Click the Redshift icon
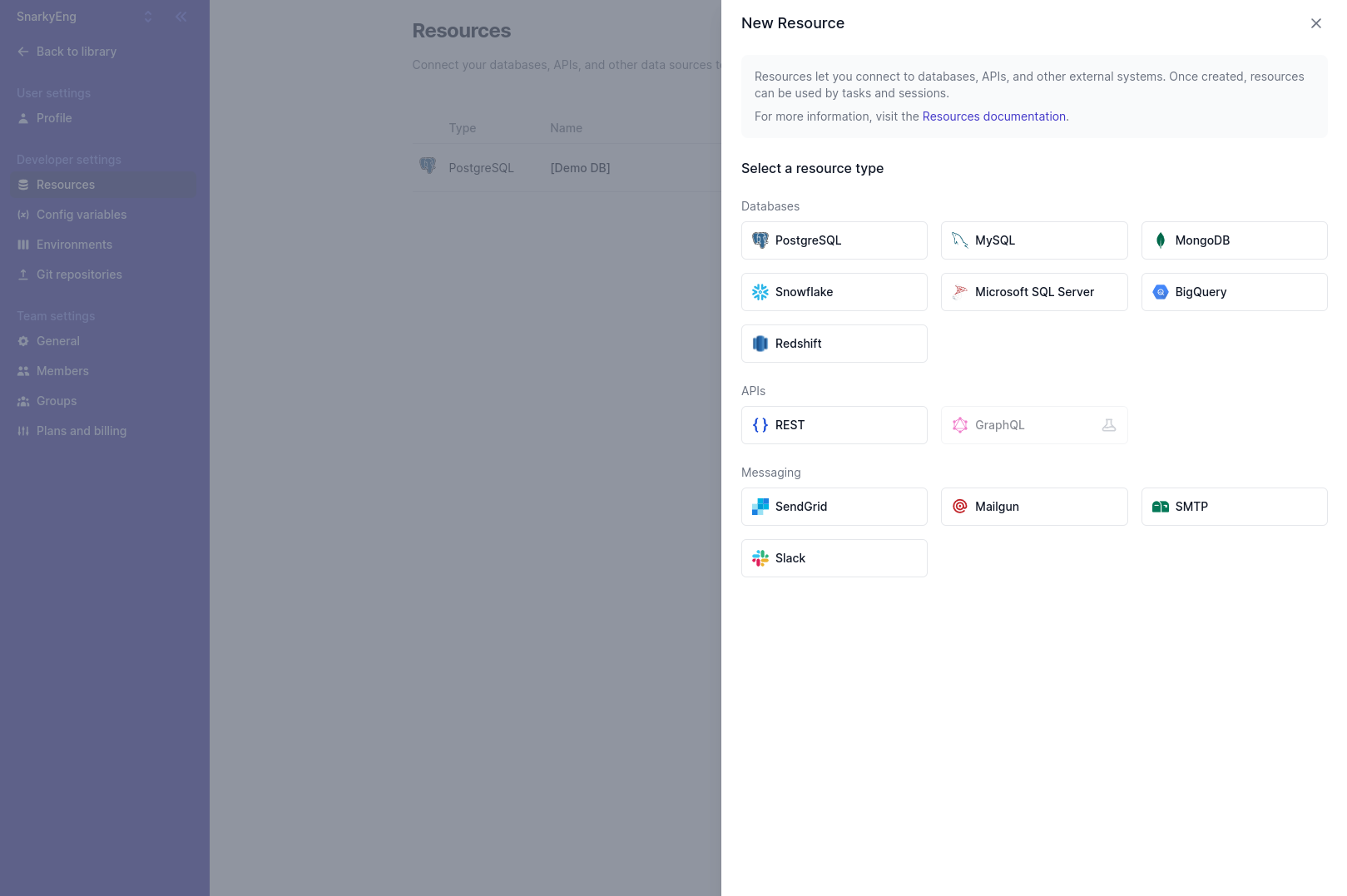Screen dimensions: 1347x896 [760, 344]
